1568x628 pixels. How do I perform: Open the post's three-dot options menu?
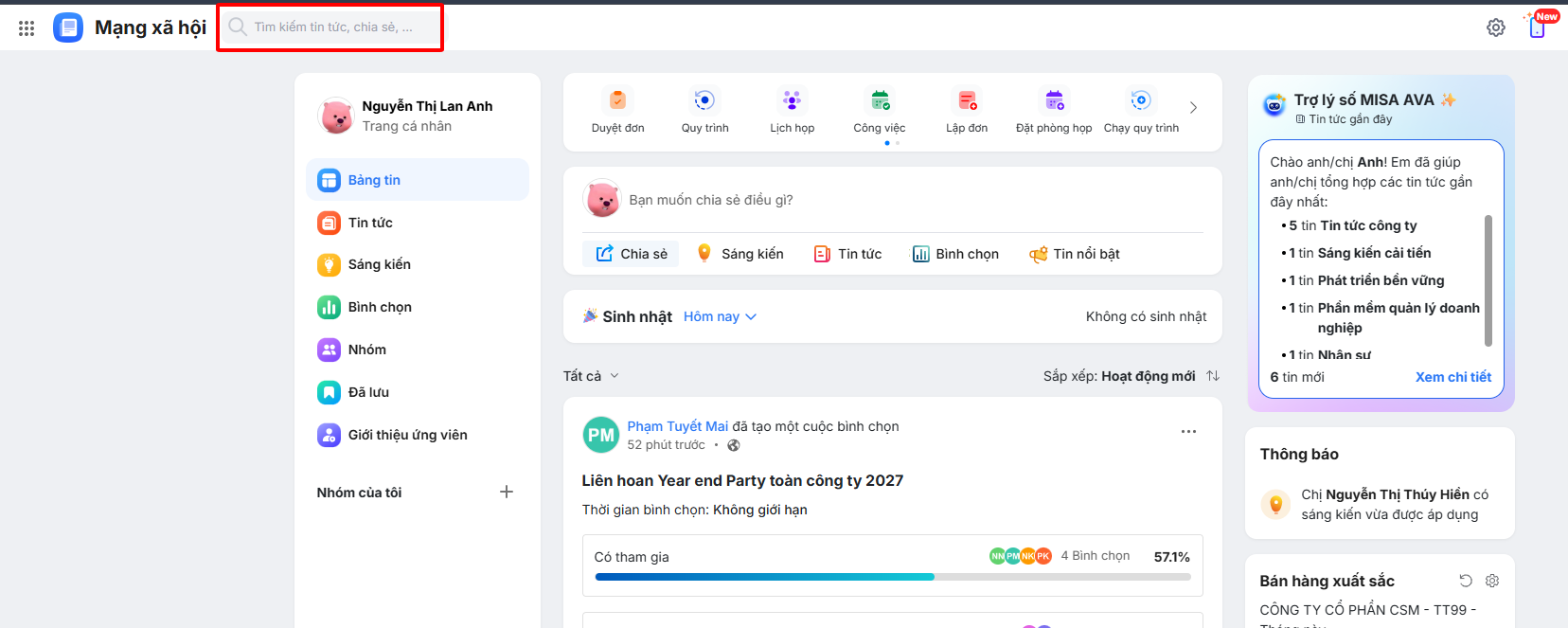[x=1188, y=431]
